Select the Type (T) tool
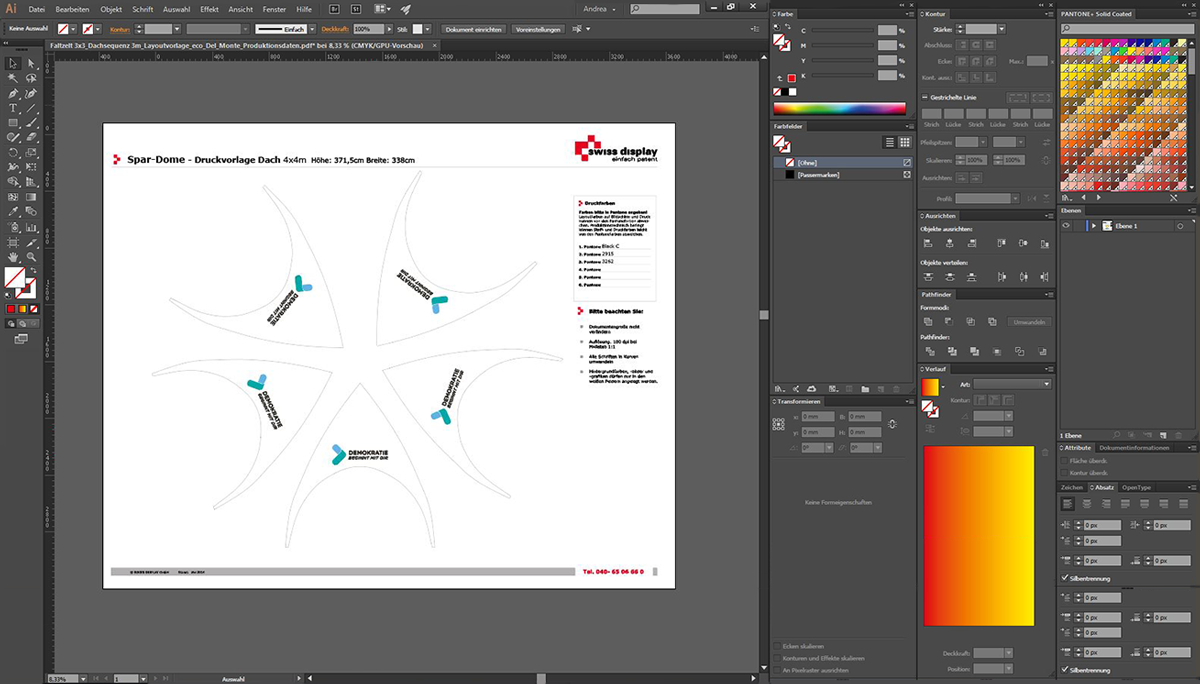 pyautogui.click(x=14, y=108)
